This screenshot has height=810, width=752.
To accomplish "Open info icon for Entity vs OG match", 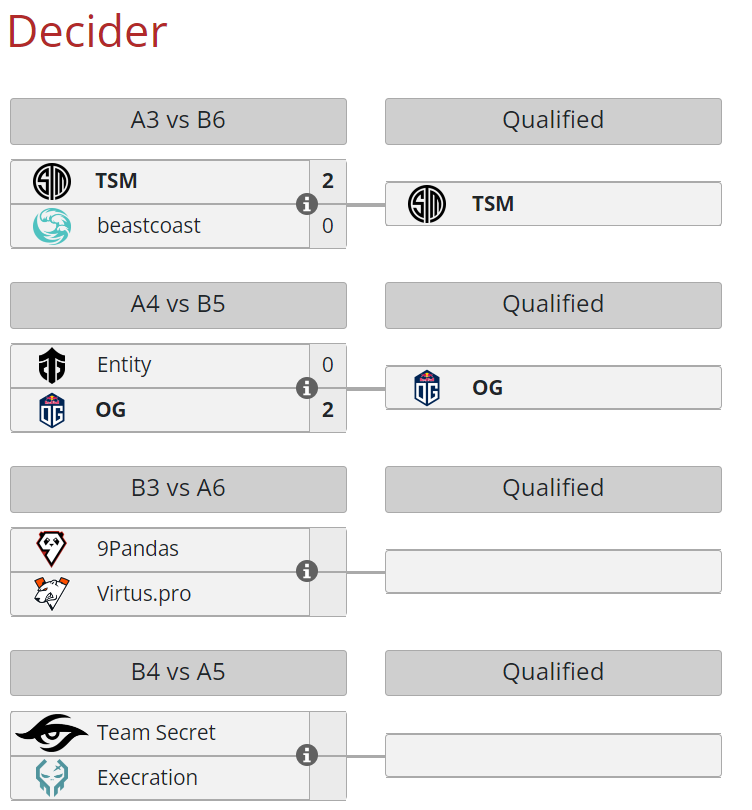I will point(307,388).
